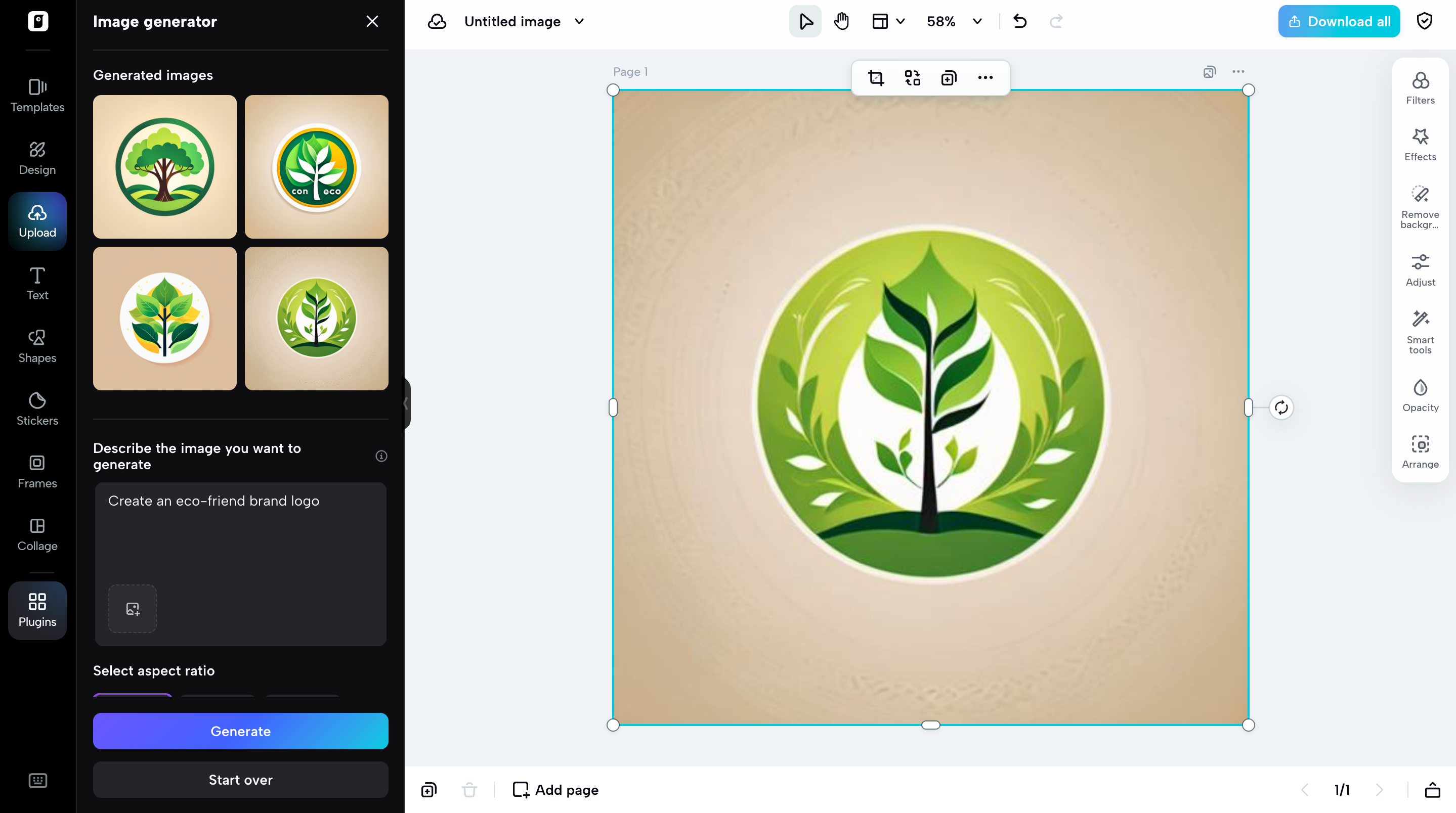Open the more options menu above the image
The width and height of the screenshot is (1456, 813).
click(x=985, y=77)
